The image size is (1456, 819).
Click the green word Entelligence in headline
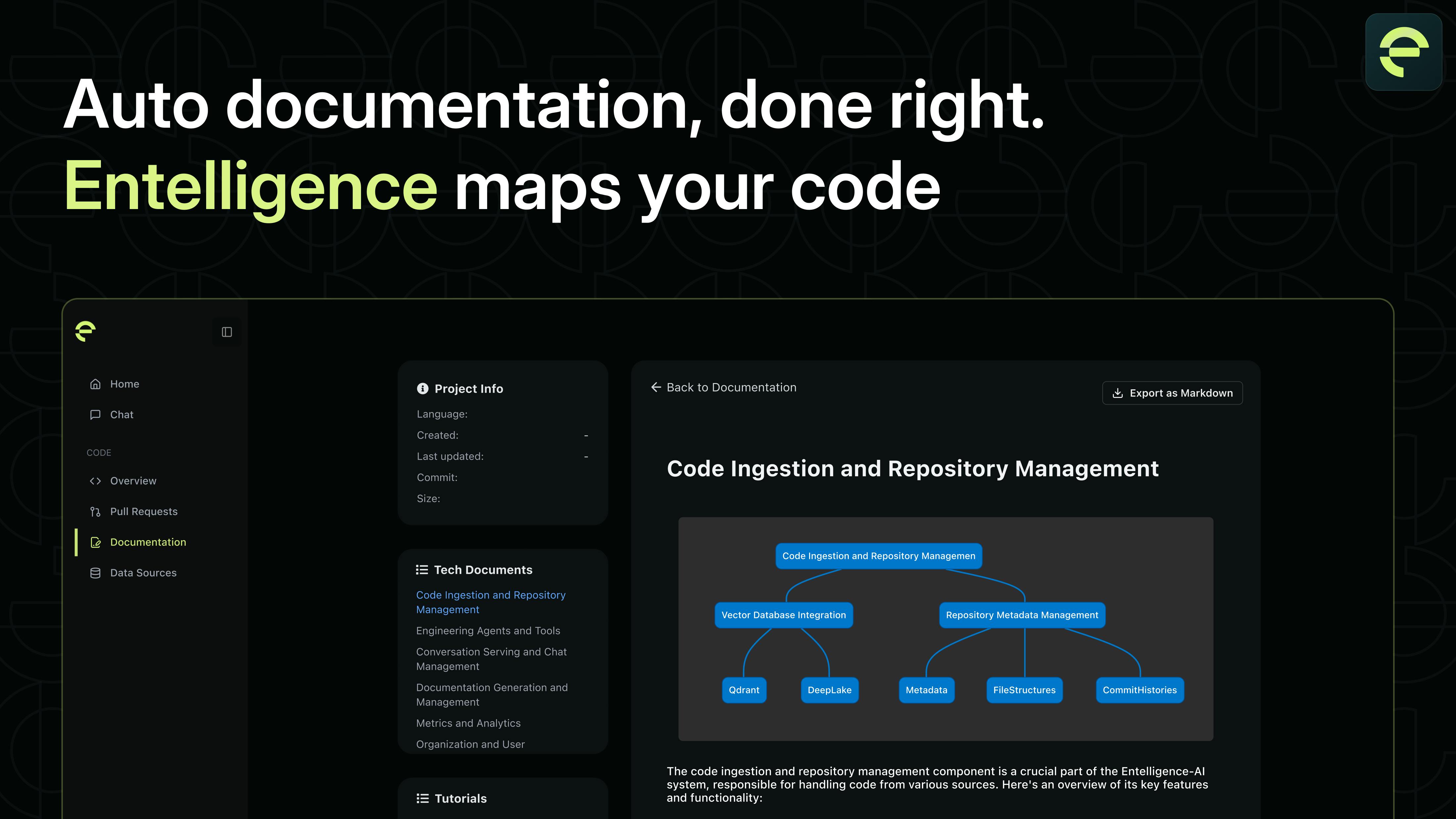pyautogui.click(x=251, y=189)
